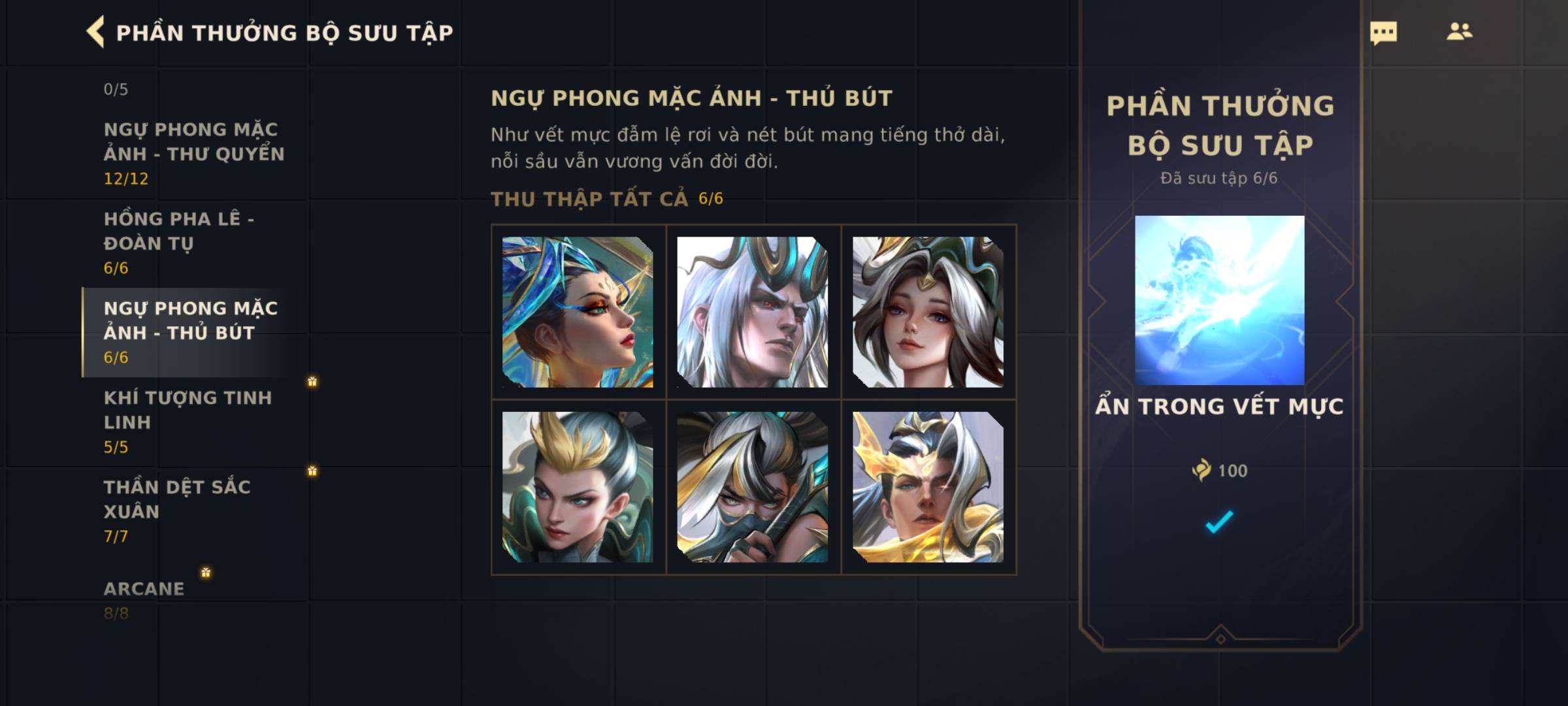
Task: Tap the 100 currency reward icon
Action: coord(1201,470)
